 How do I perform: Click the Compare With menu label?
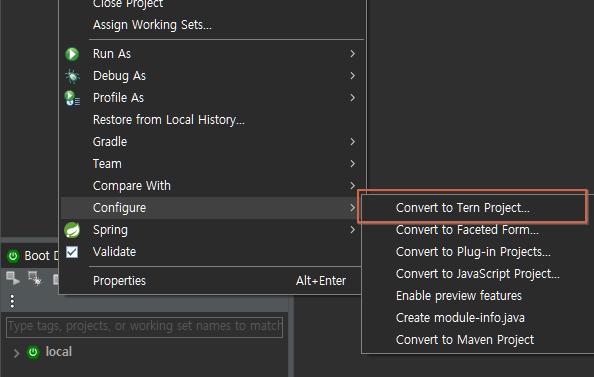(x=132, y=186)
